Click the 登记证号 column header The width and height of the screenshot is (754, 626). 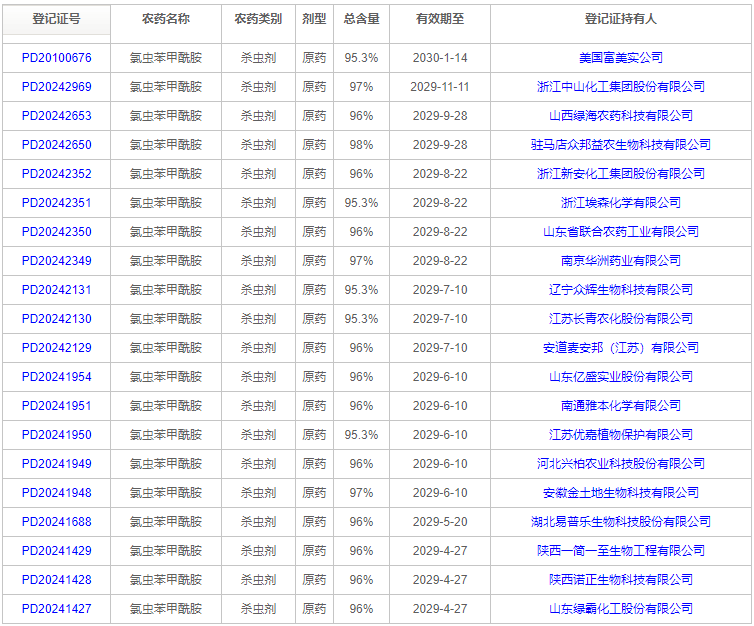coord(56,19)
